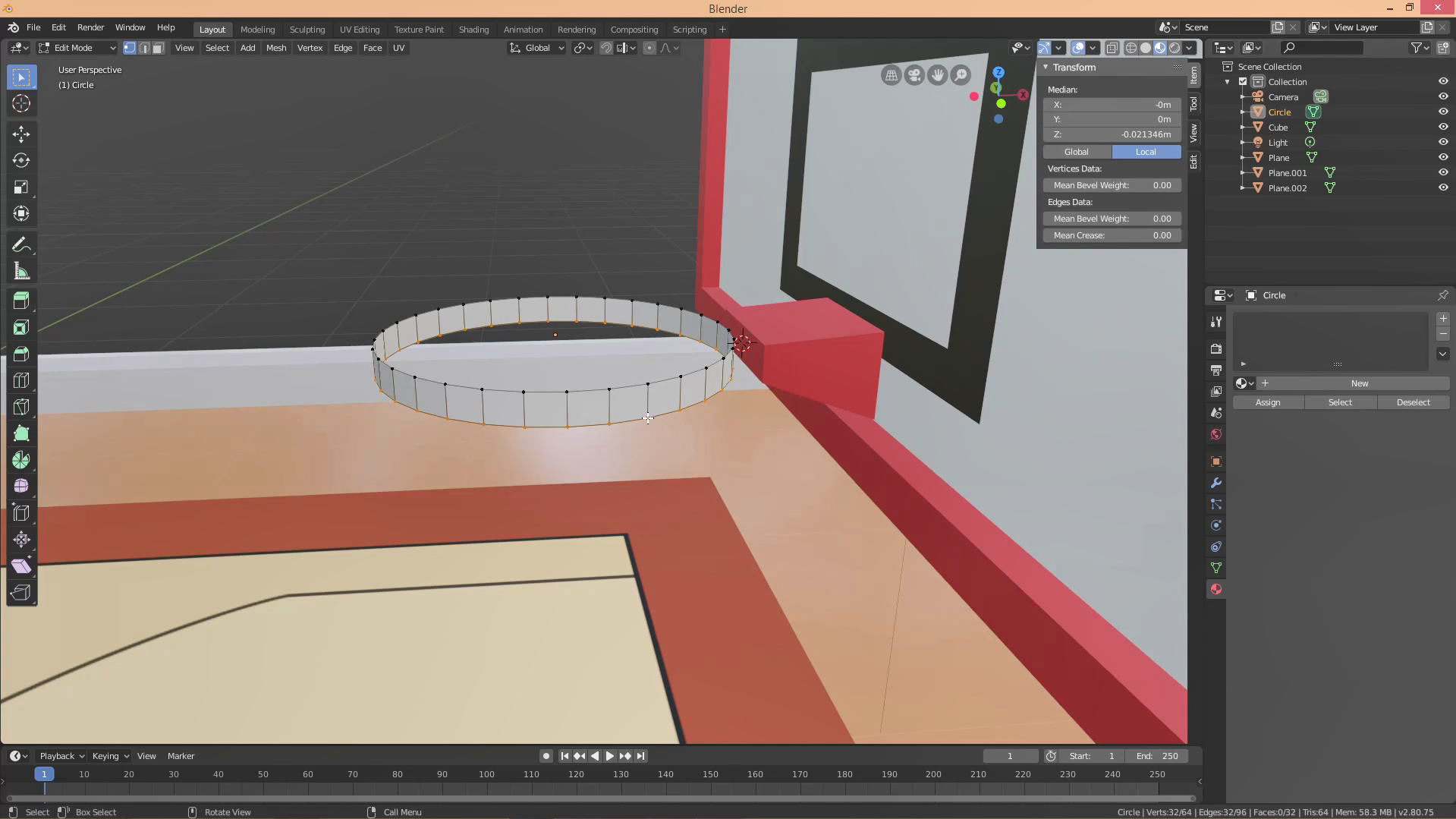Viewport: 1456px width, 819px height.
Task: Select the Shear tool
Action: (x=21, y=566)
